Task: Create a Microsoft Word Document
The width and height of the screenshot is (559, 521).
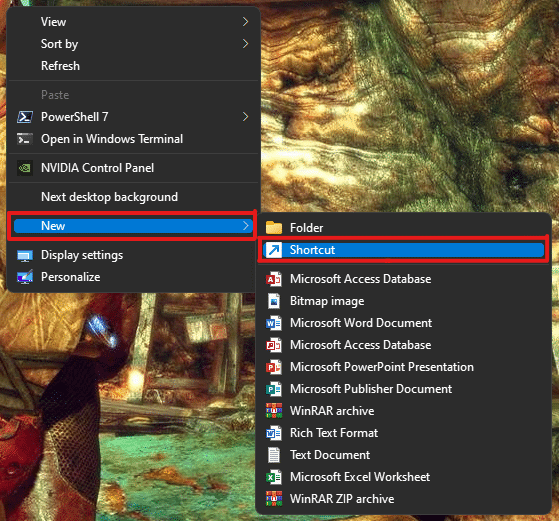Action: pos(404,323)
